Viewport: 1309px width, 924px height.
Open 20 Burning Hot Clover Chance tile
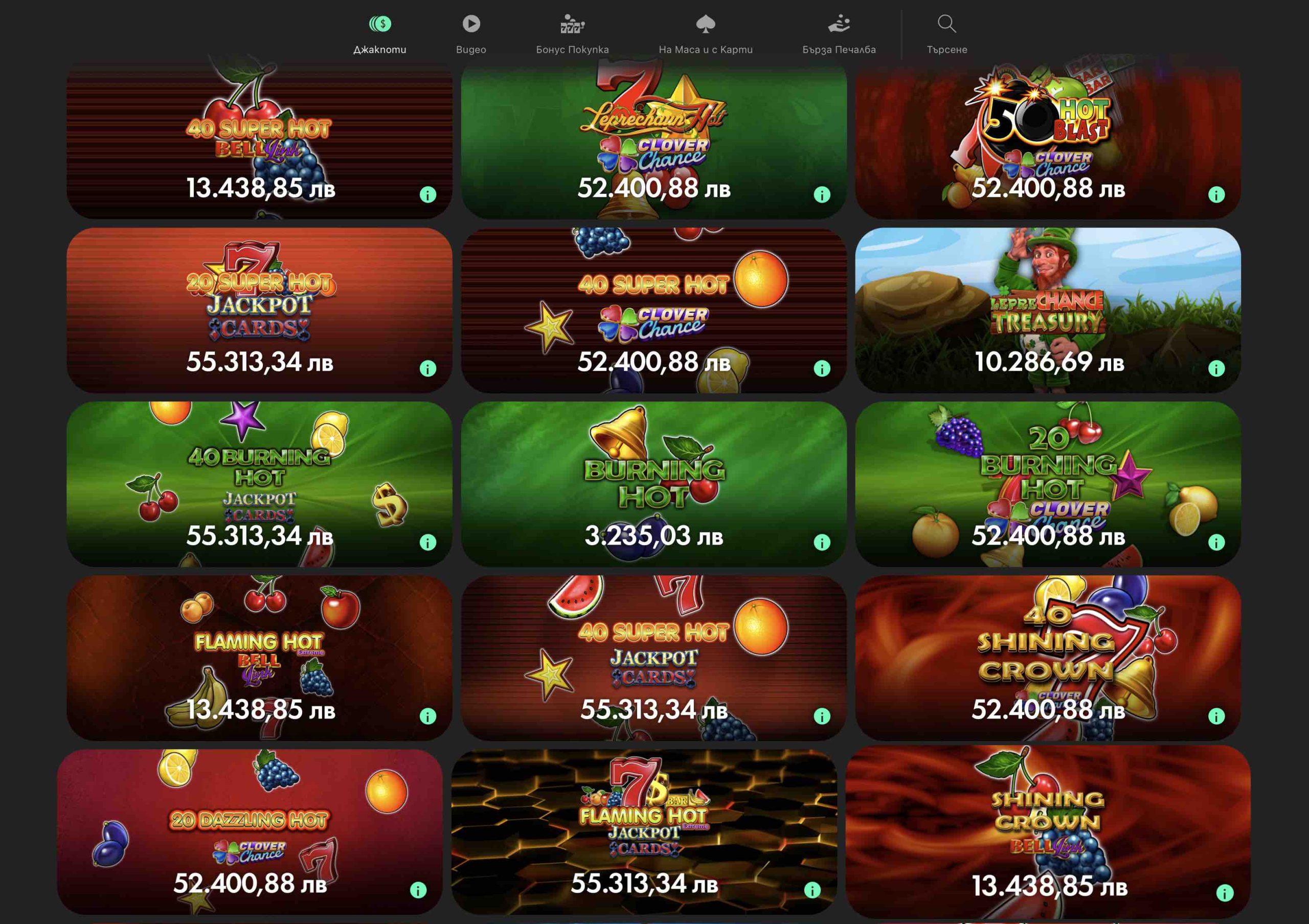coord(1048,484)
